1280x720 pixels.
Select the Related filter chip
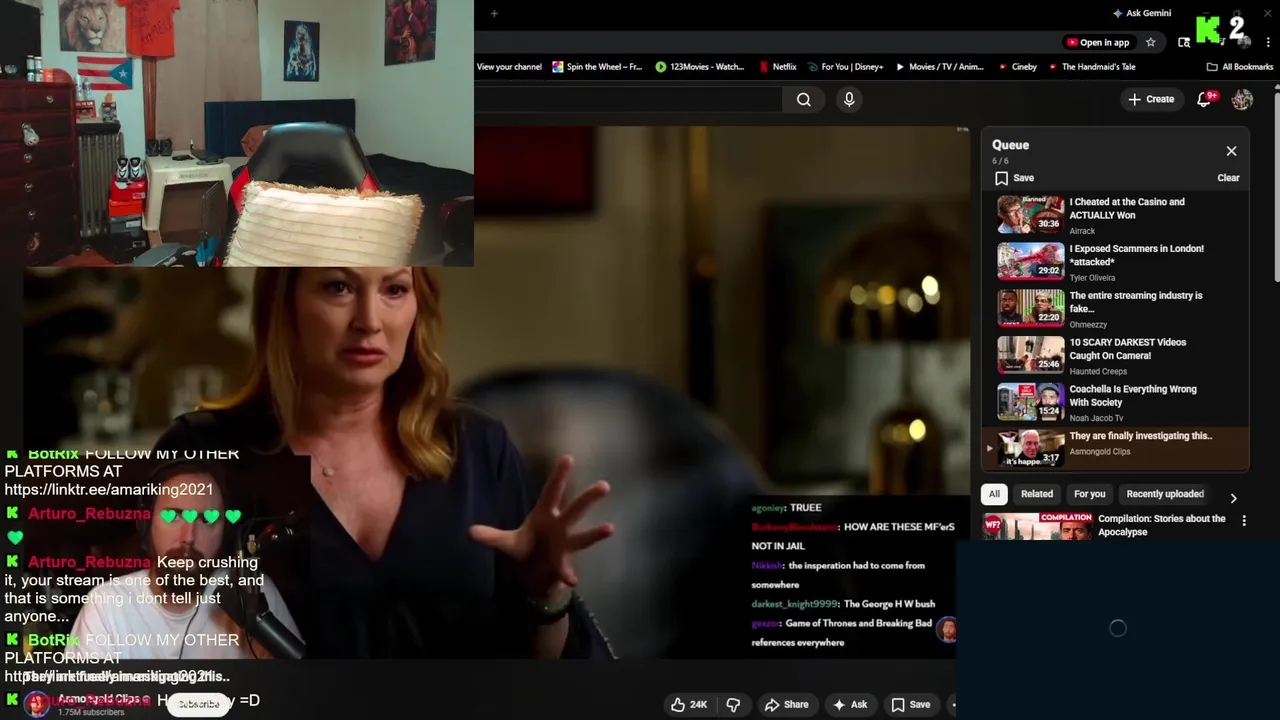click(1037, 494)
